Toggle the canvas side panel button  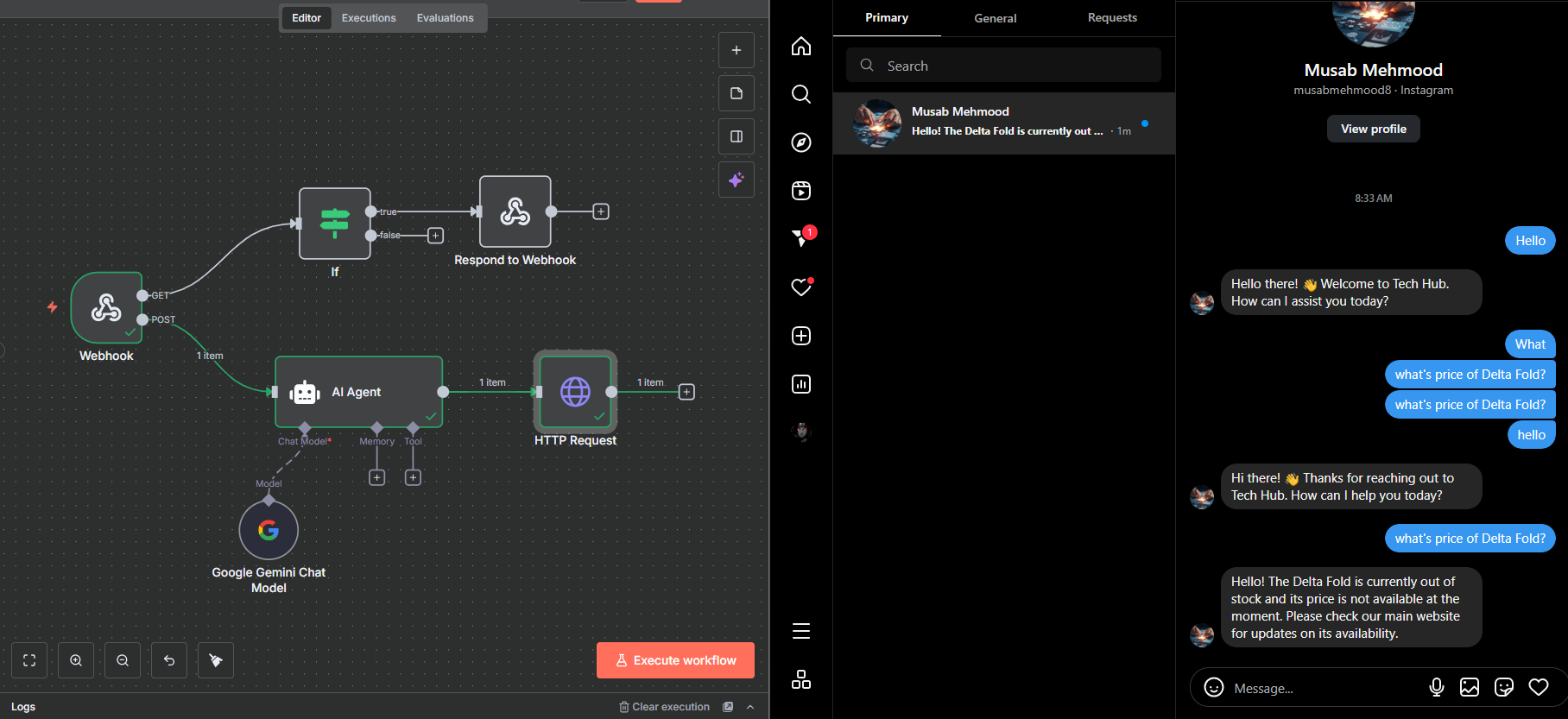tap(737, 136)
